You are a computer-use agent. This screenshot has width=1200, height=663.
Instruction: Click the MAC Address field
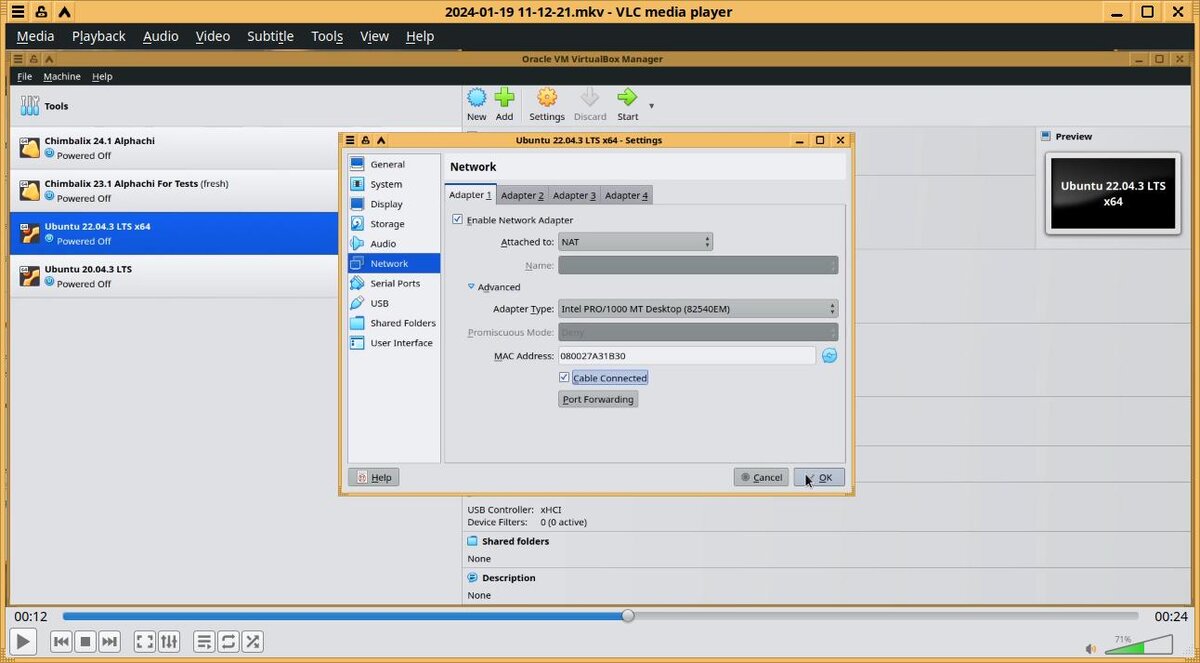(687, 356)
